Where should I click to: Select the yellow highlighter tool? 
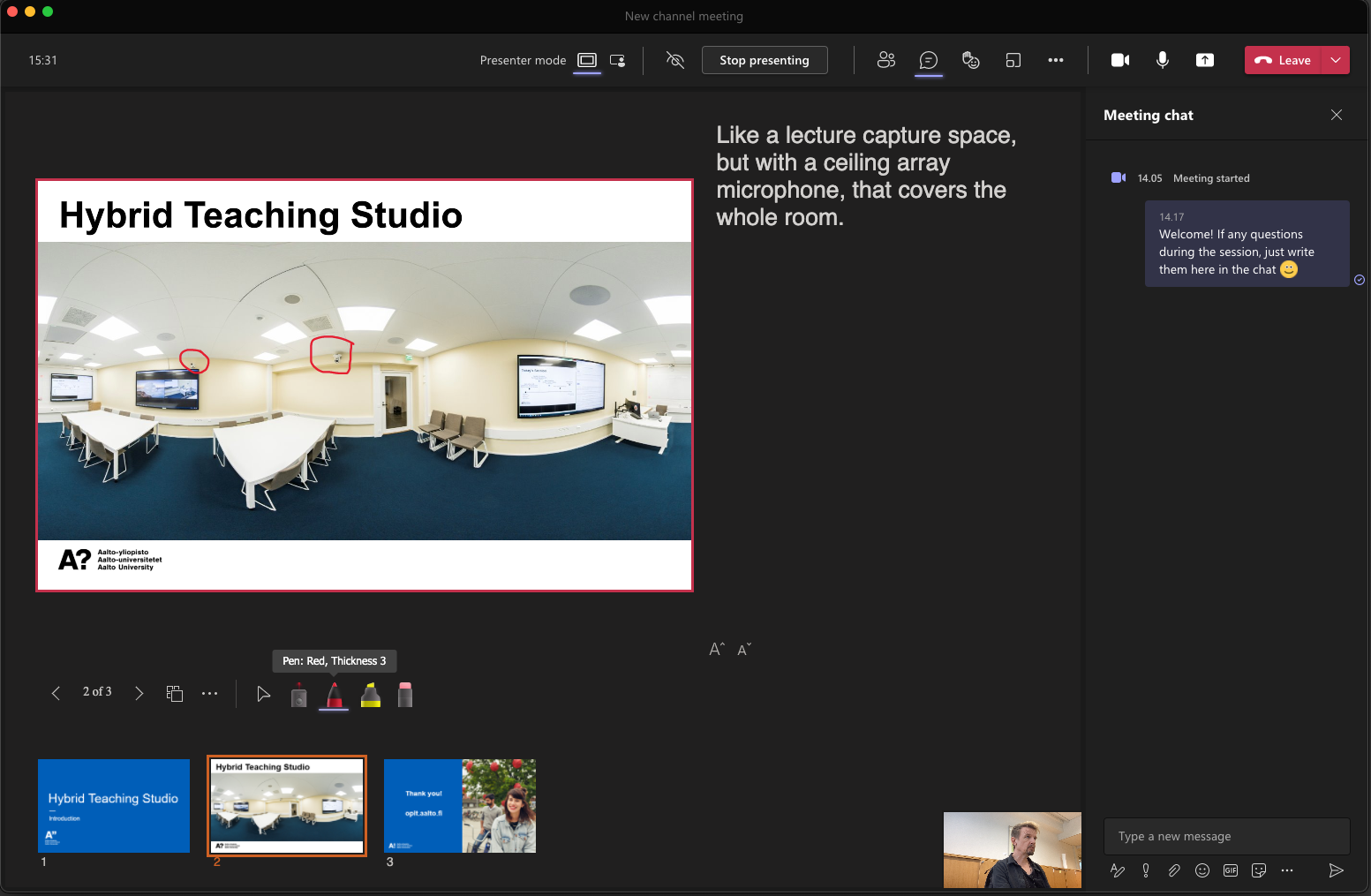[371, 695]
